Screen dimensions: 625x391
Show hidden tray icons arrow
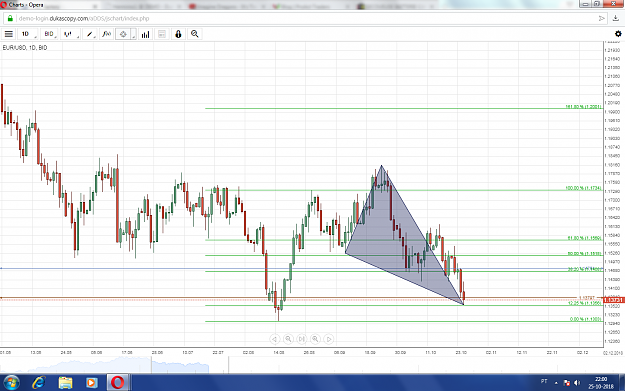click(556, 383)
